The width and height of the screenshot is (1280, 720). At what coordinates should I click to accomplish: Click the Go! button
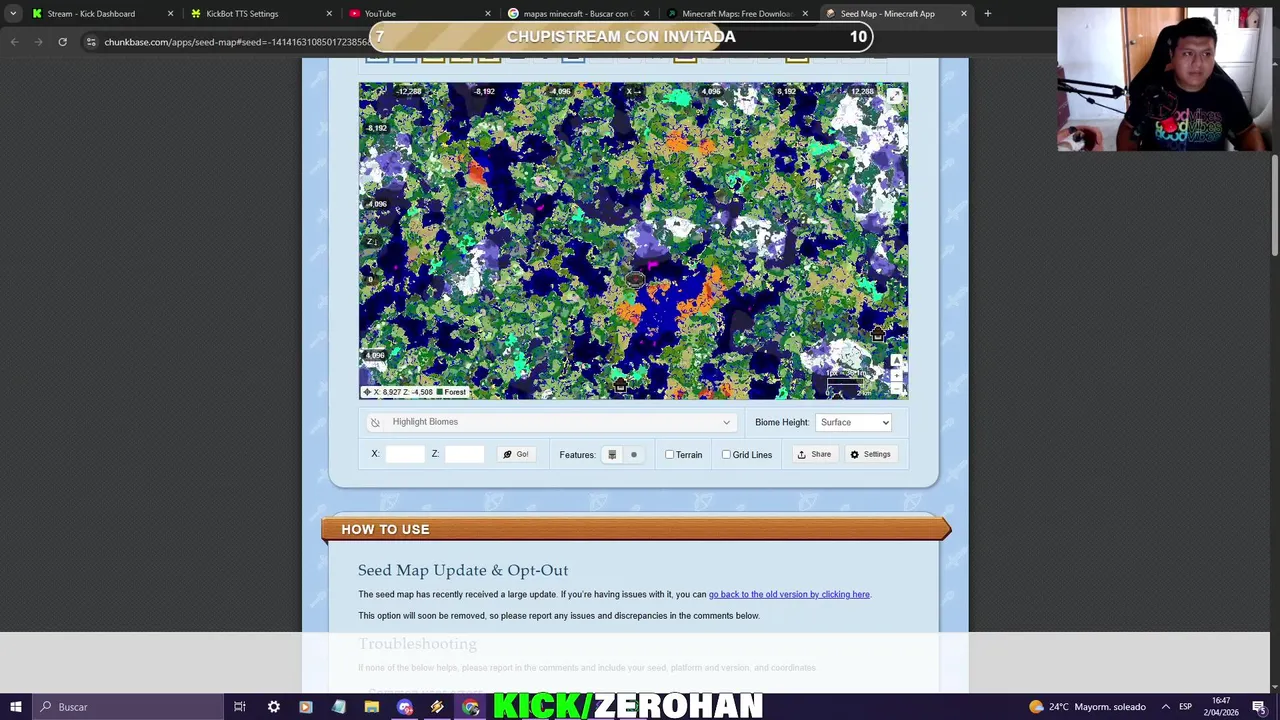point(516,454)
